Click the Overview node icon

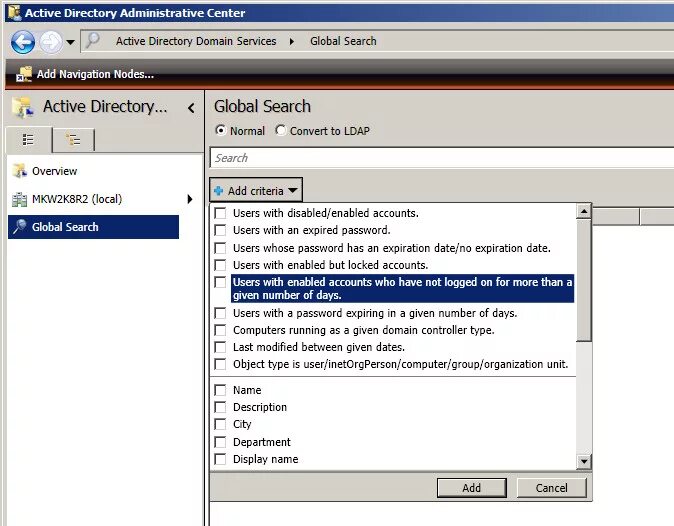pos(20,171)
